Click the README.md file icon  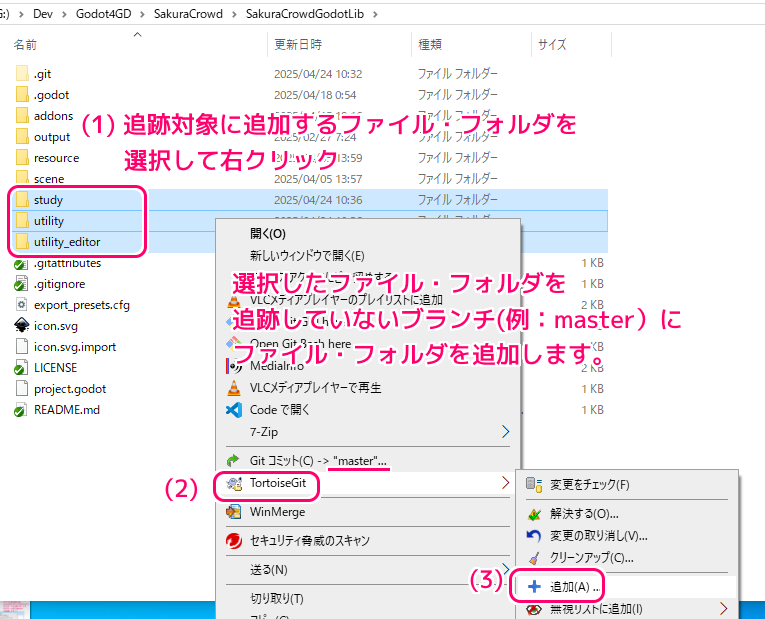click(x=21, y=410)
